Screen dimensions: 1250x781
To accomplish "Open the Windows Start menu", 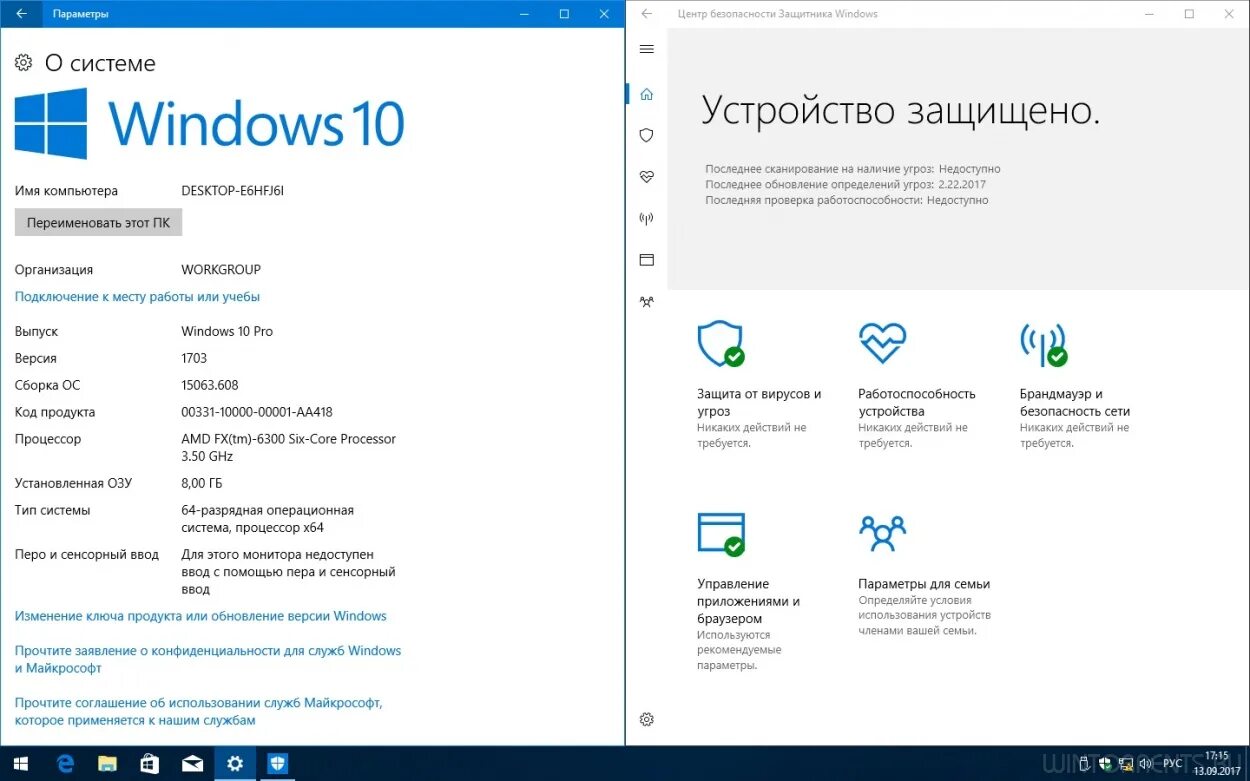I will point(21,763).
